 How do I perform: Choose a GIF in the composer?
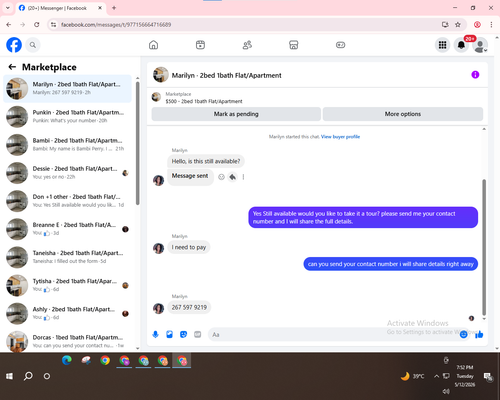(198, 334)
